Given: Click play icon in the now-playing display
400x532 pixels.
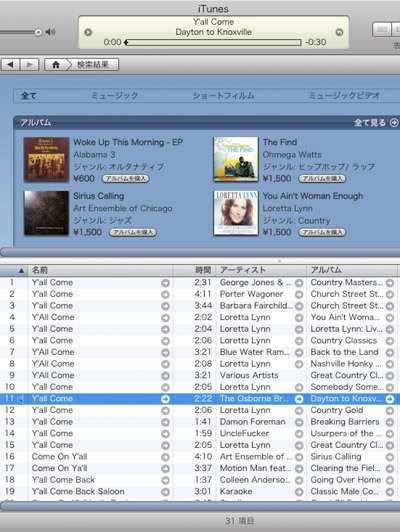Looking at the screenshot, I should click(x=88, y=32).
